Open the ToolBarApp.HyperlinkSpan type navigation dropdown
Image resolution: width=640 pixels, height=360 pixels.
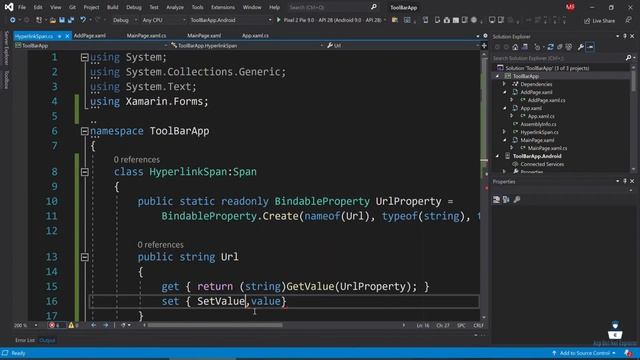(247, 46)
